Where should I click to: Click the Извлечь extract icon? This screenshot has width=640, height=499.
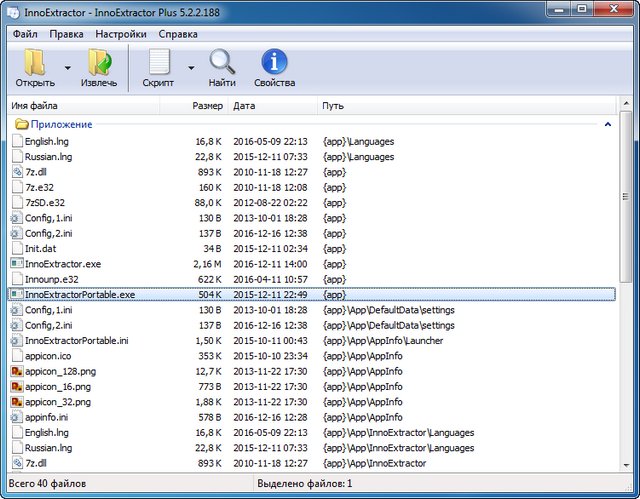pos(99,63)
